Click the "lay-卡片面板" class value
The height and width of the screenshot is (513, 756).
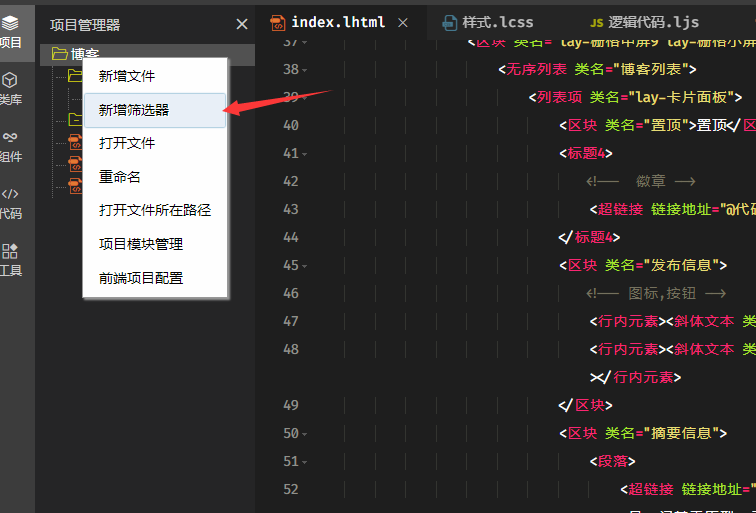pos(681,97)
